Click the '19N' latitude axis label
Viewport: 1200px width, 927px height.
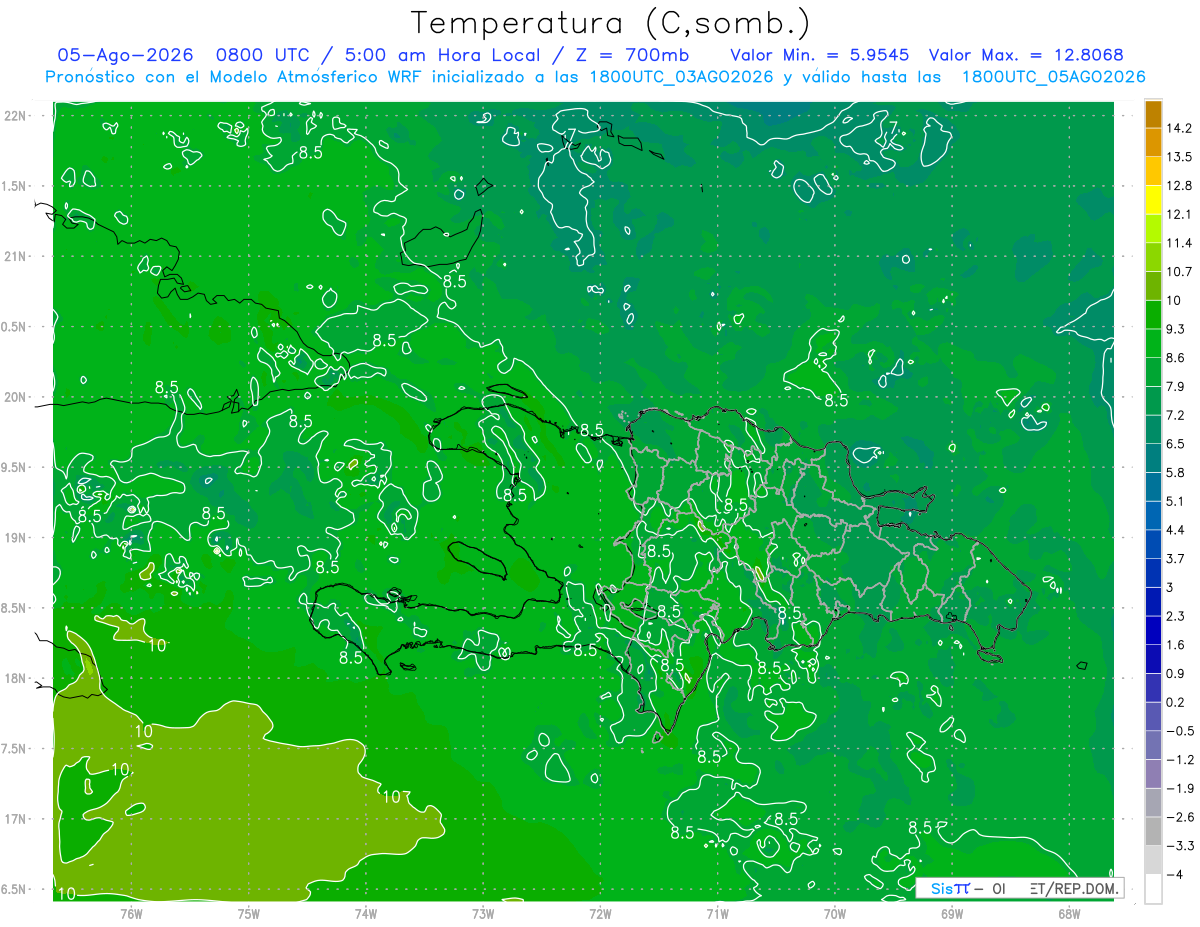[x=16, y=538]
